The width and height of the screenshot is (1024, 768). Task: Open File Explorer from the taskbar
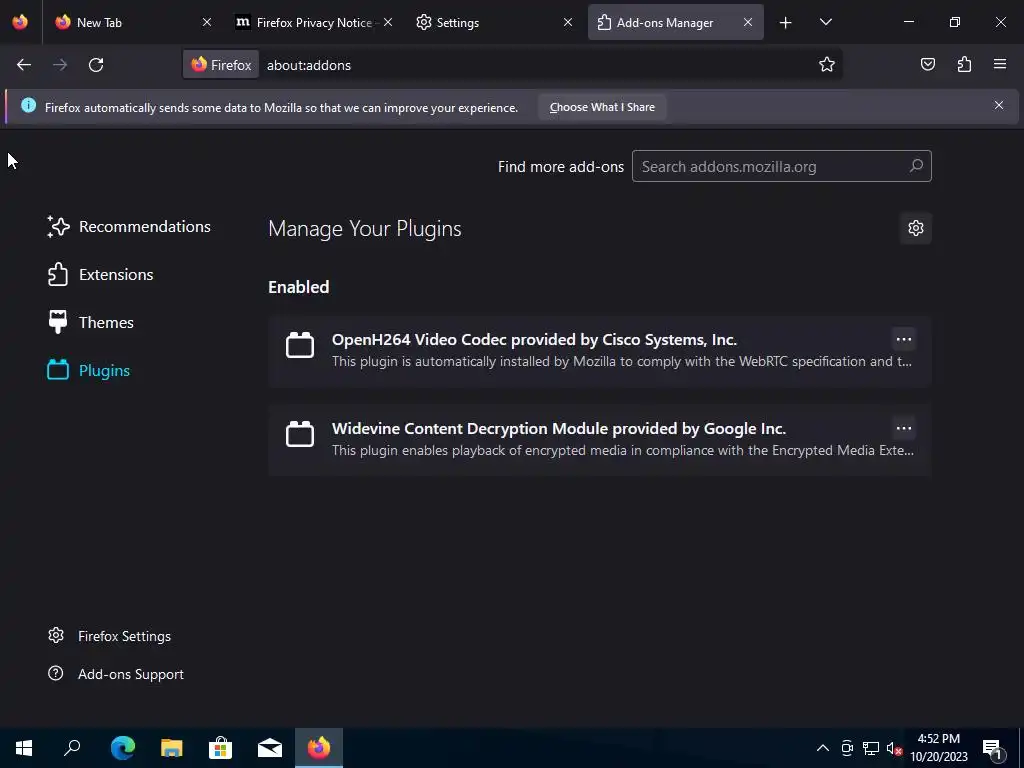tap(172, 748)
